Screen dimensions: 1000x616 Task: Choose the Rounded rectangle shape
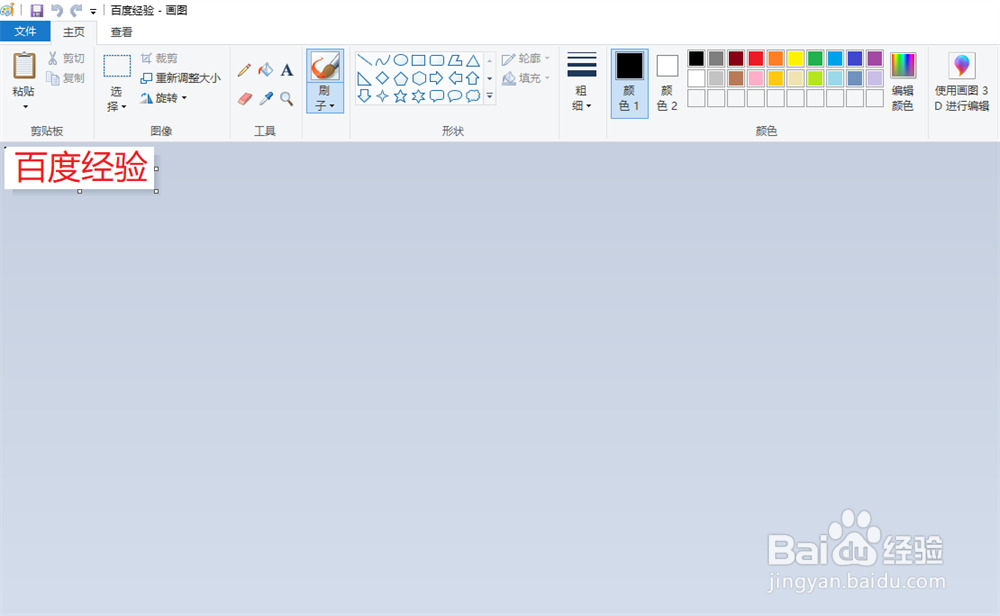point(437,61)
